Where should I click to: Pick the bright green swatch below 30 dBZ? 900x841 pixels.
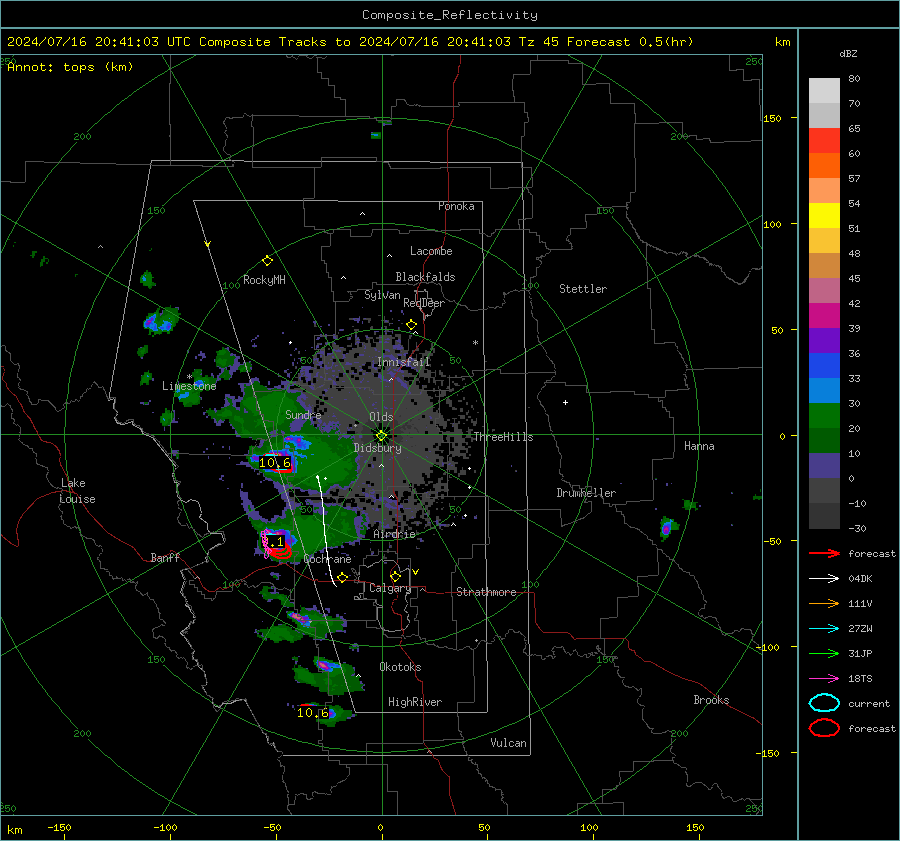(824, 415)
